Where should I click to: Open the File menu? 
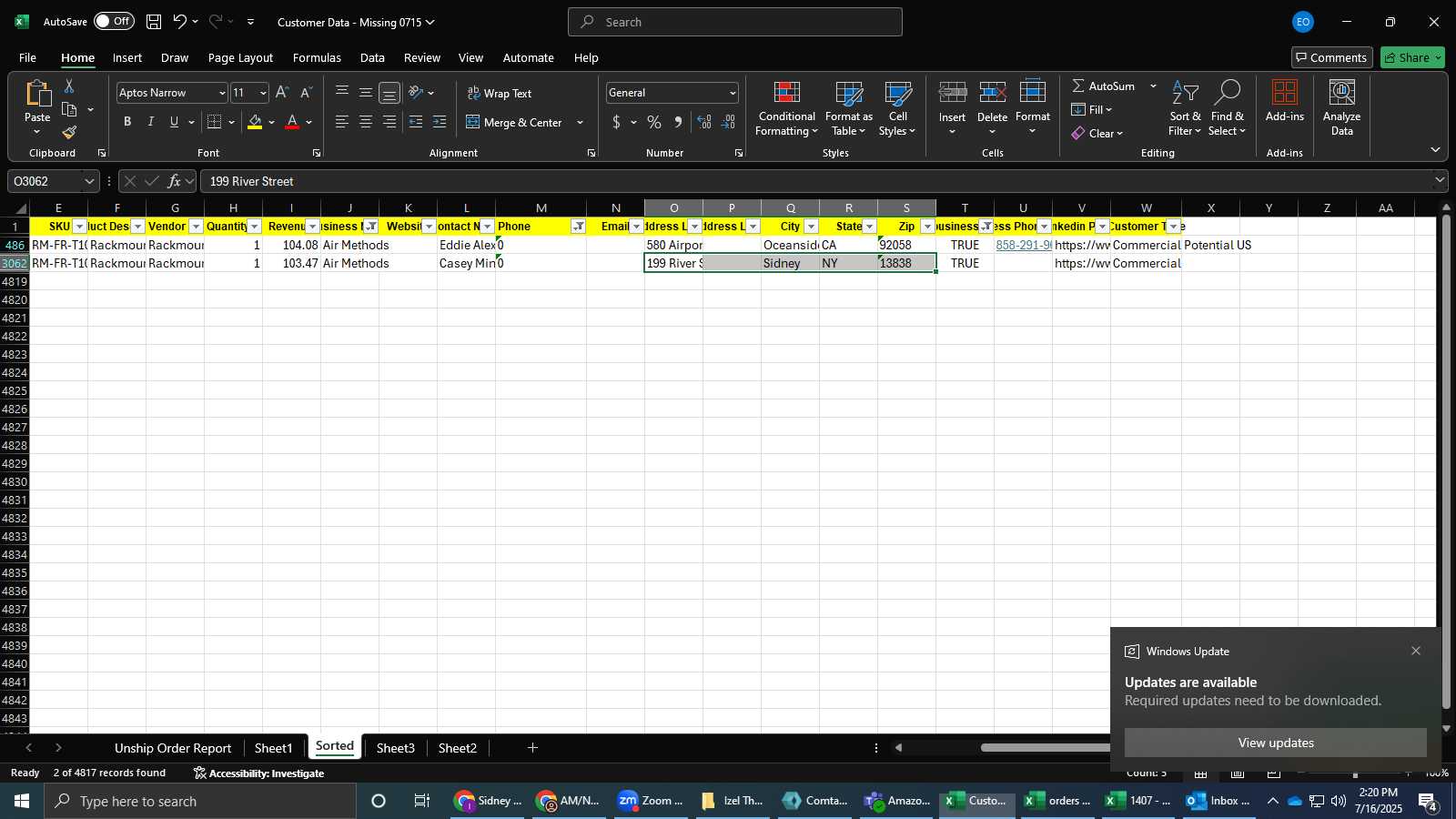point(27,57)
